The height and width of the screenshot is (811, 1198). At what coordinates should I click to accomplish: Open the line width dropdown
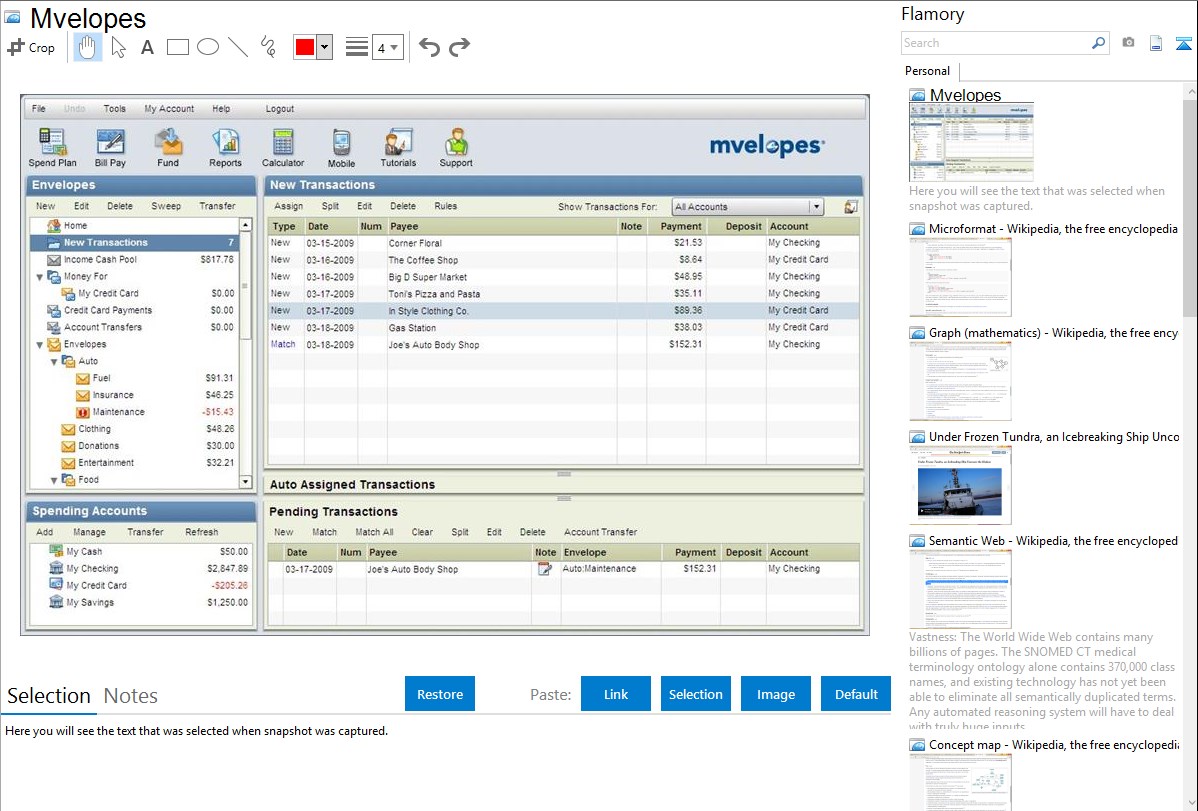coord(387,47)
